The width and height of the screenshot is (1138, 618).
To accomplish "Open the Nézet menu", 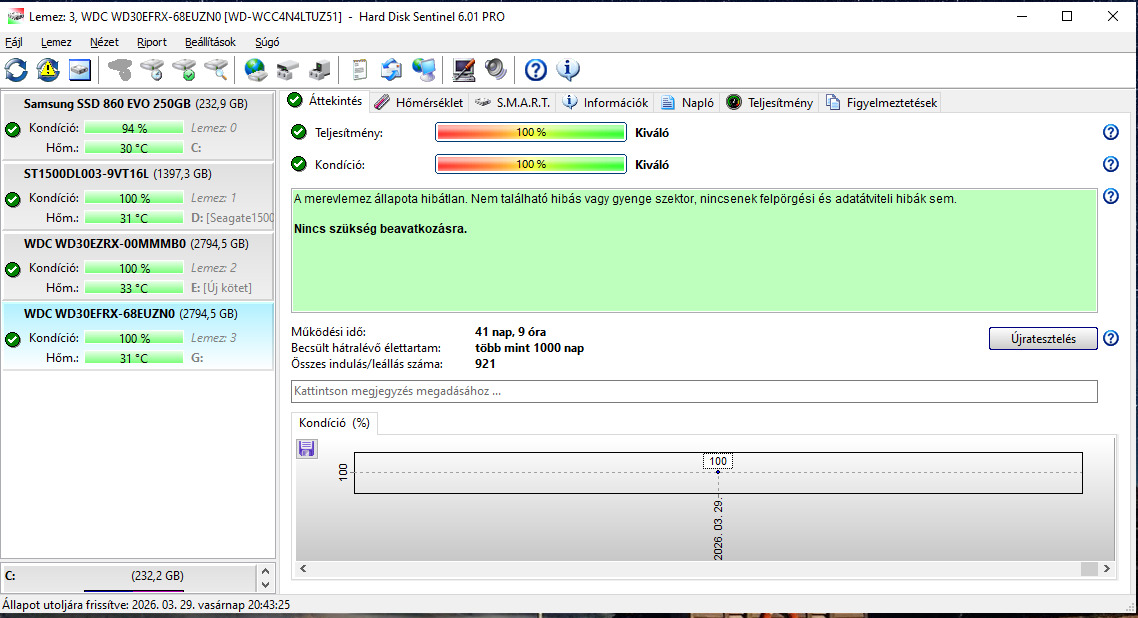I will click(105, 42).
